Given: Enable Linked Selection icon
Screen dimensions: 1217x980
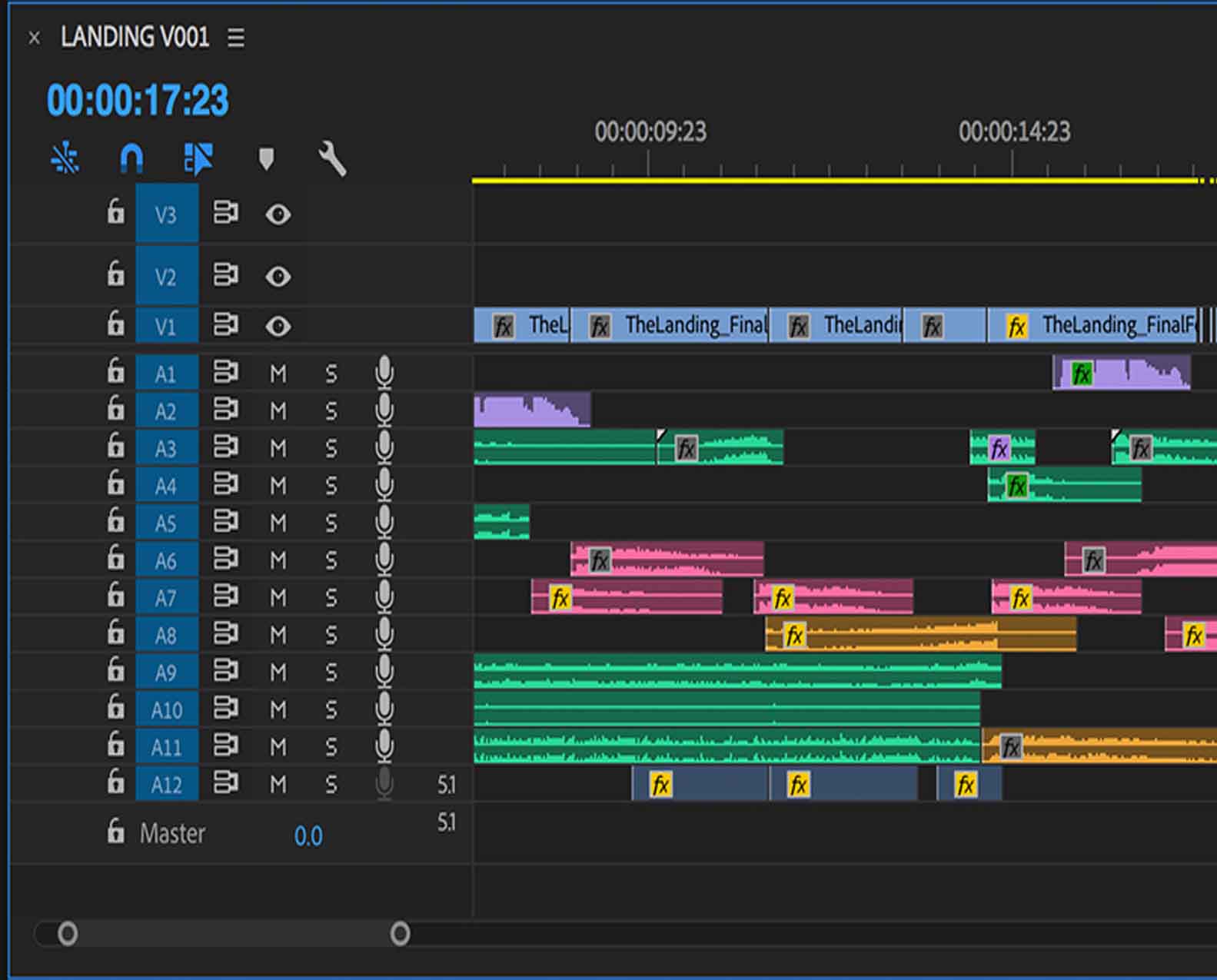Looking at the screenshot, I should (198, 159).
